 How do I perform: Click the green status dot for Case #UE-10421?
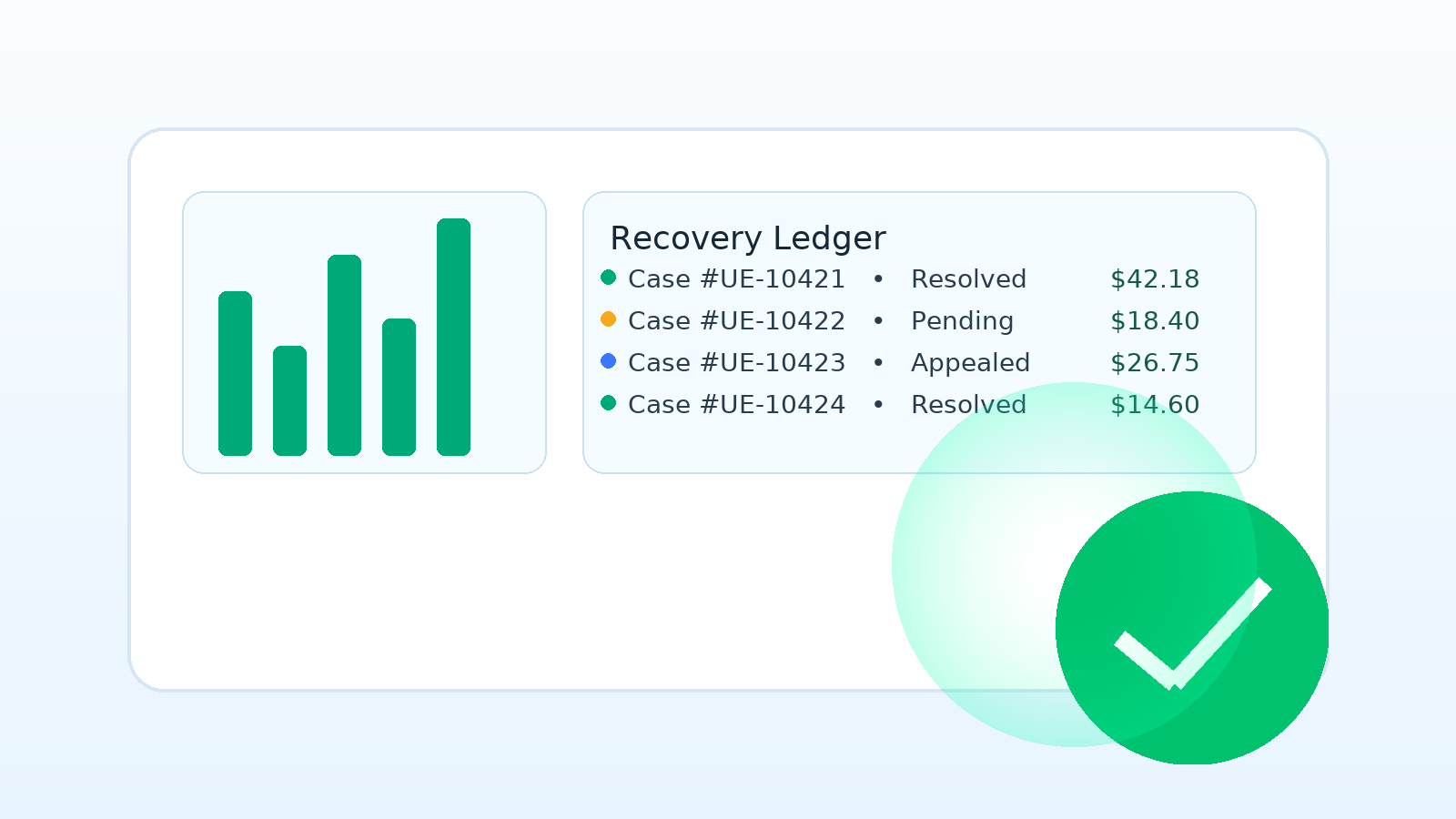click(x=609, y=278)
